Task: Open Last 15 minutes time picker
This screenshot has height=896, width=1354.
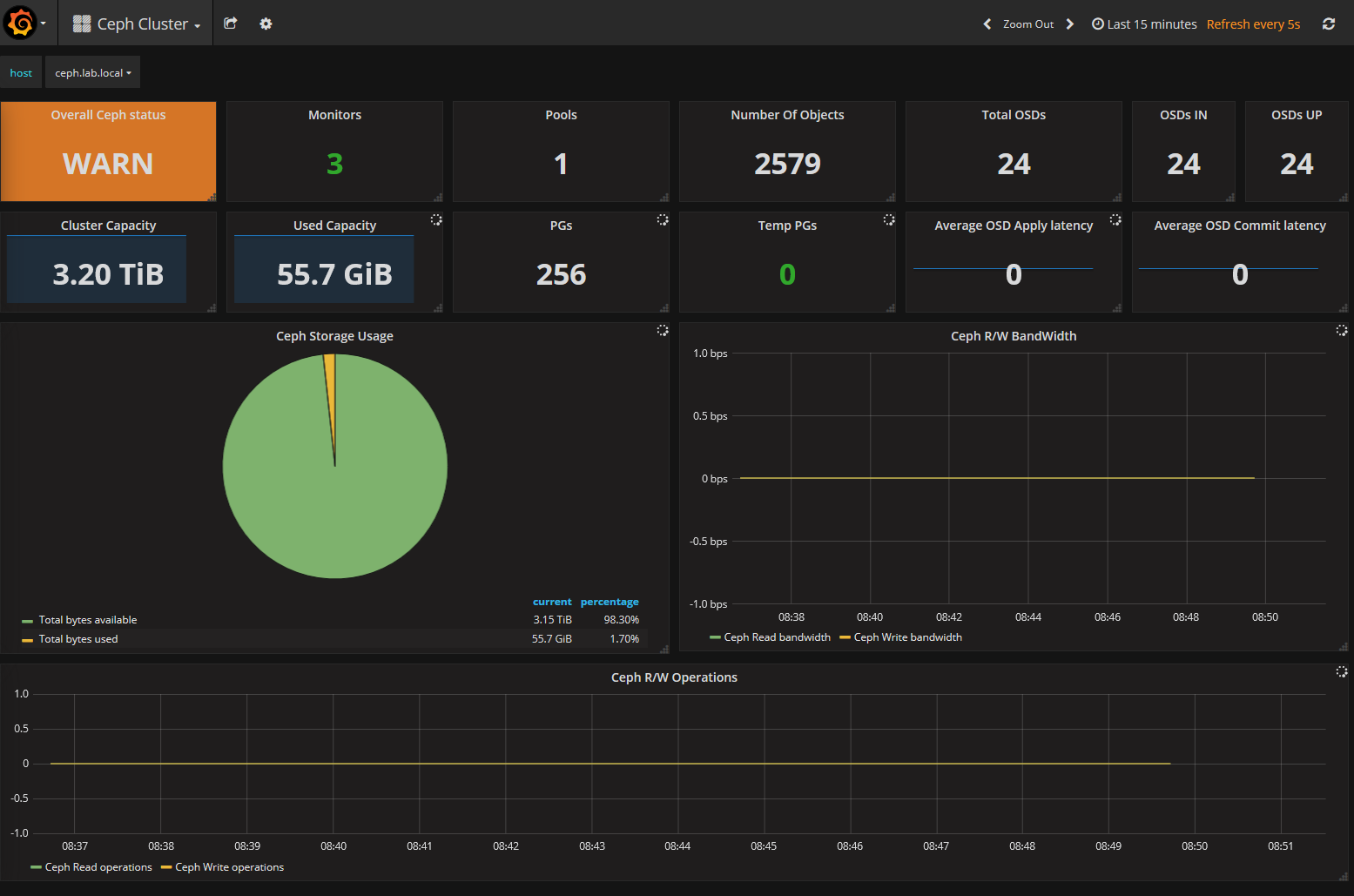Action: point(1151,24)
